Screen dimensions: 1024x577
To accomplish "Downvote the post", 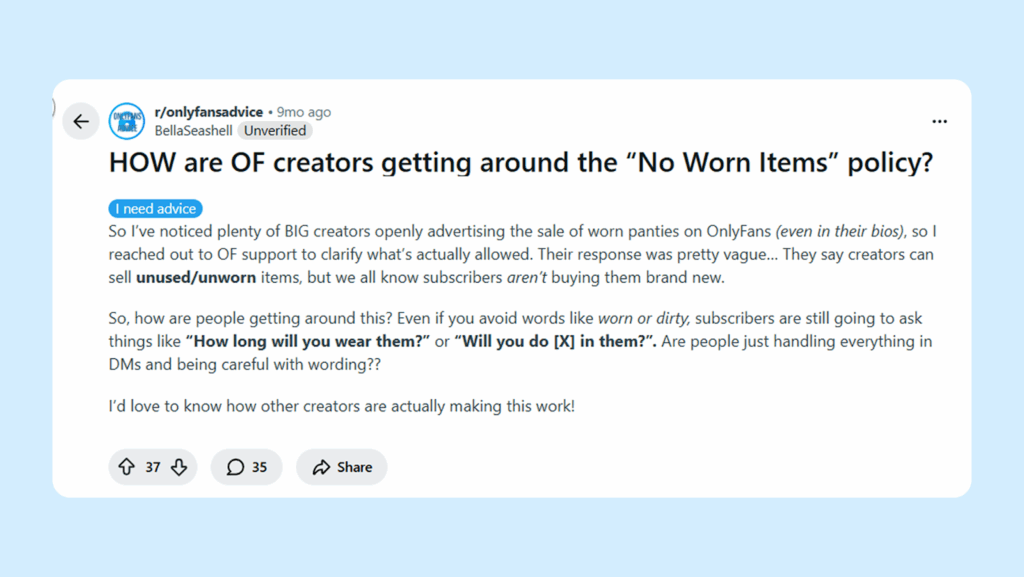I will click(x=179, y=467).
